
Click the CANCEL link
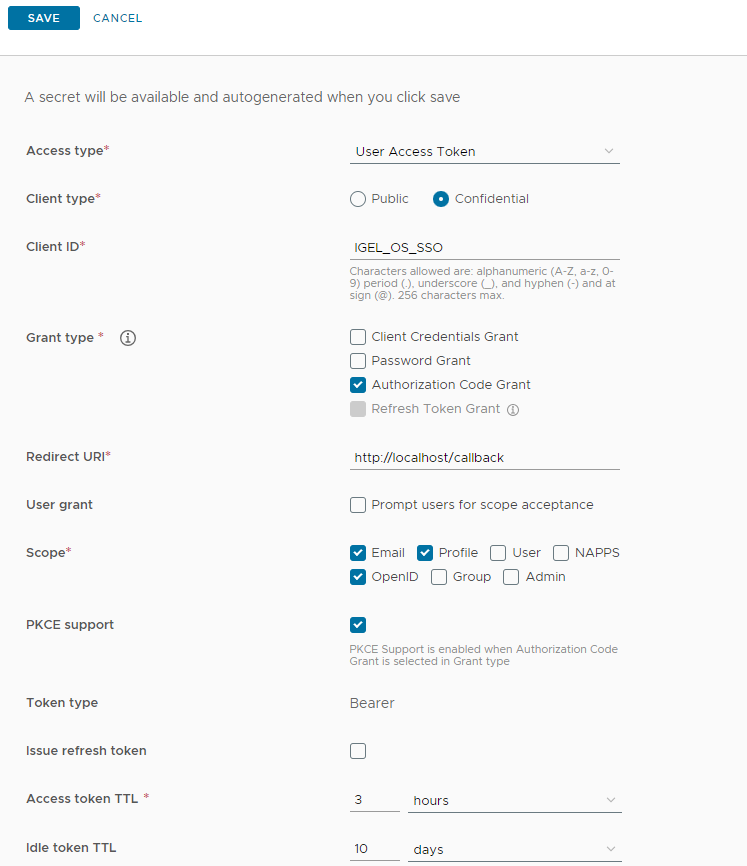click(118, 18)
